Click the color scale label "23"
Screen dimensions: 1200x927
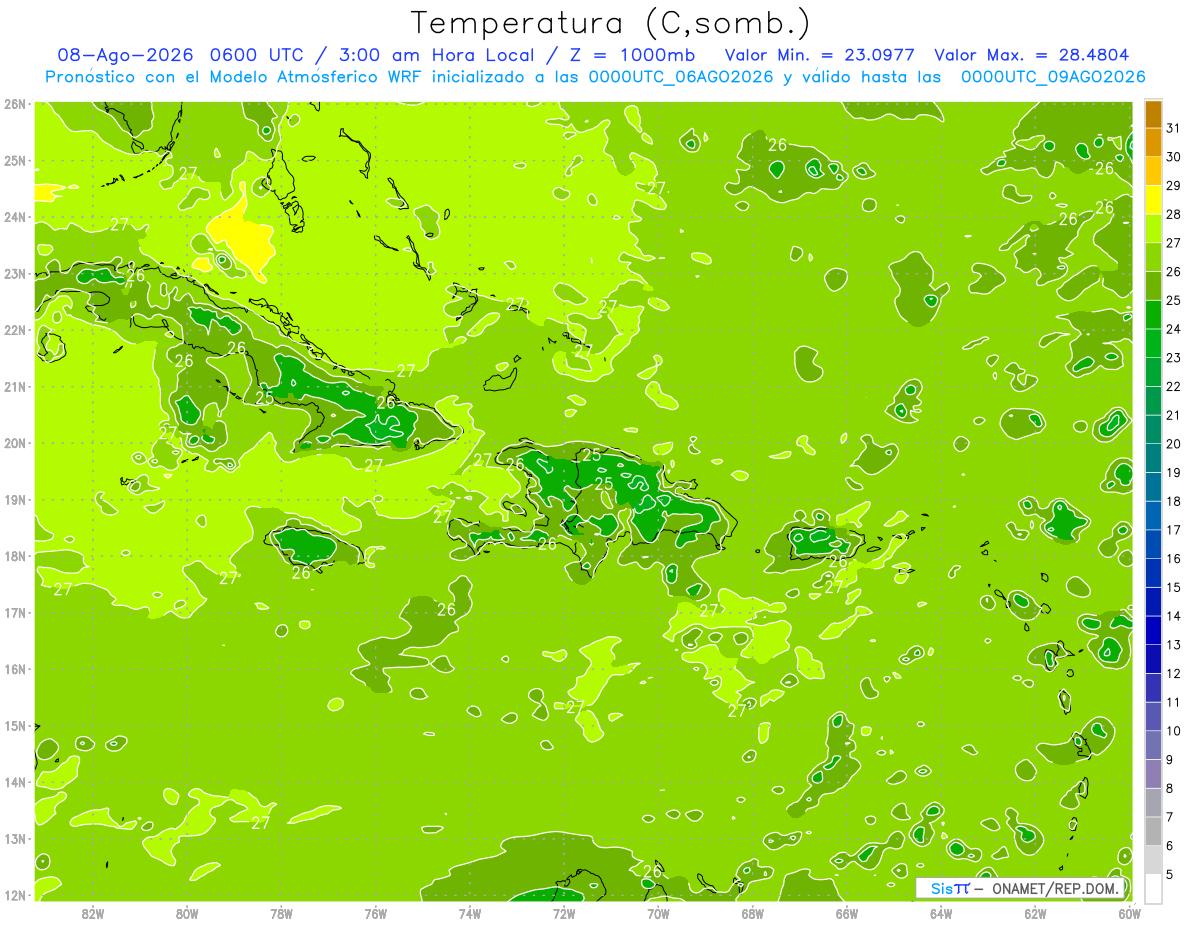pyautogui.click(x=1173, y=358)
